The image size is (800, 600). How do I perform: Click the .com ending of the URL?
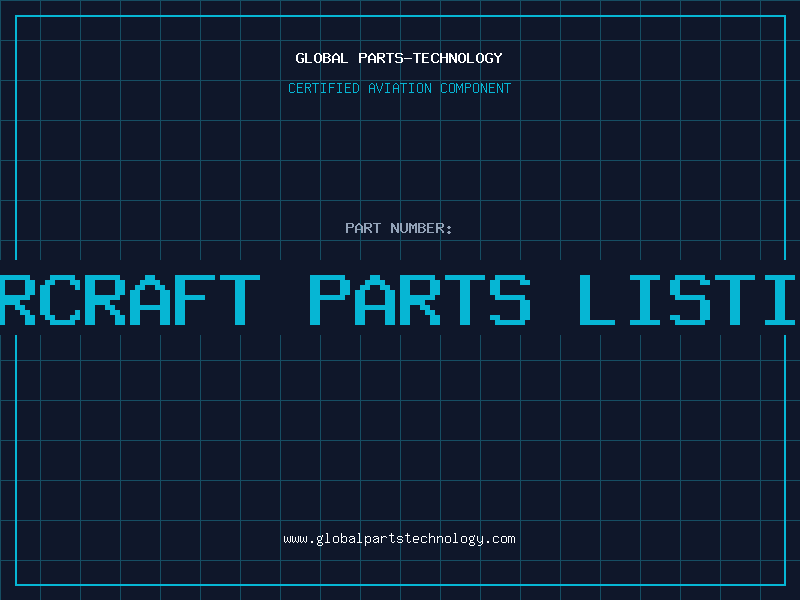coord(501,539)
